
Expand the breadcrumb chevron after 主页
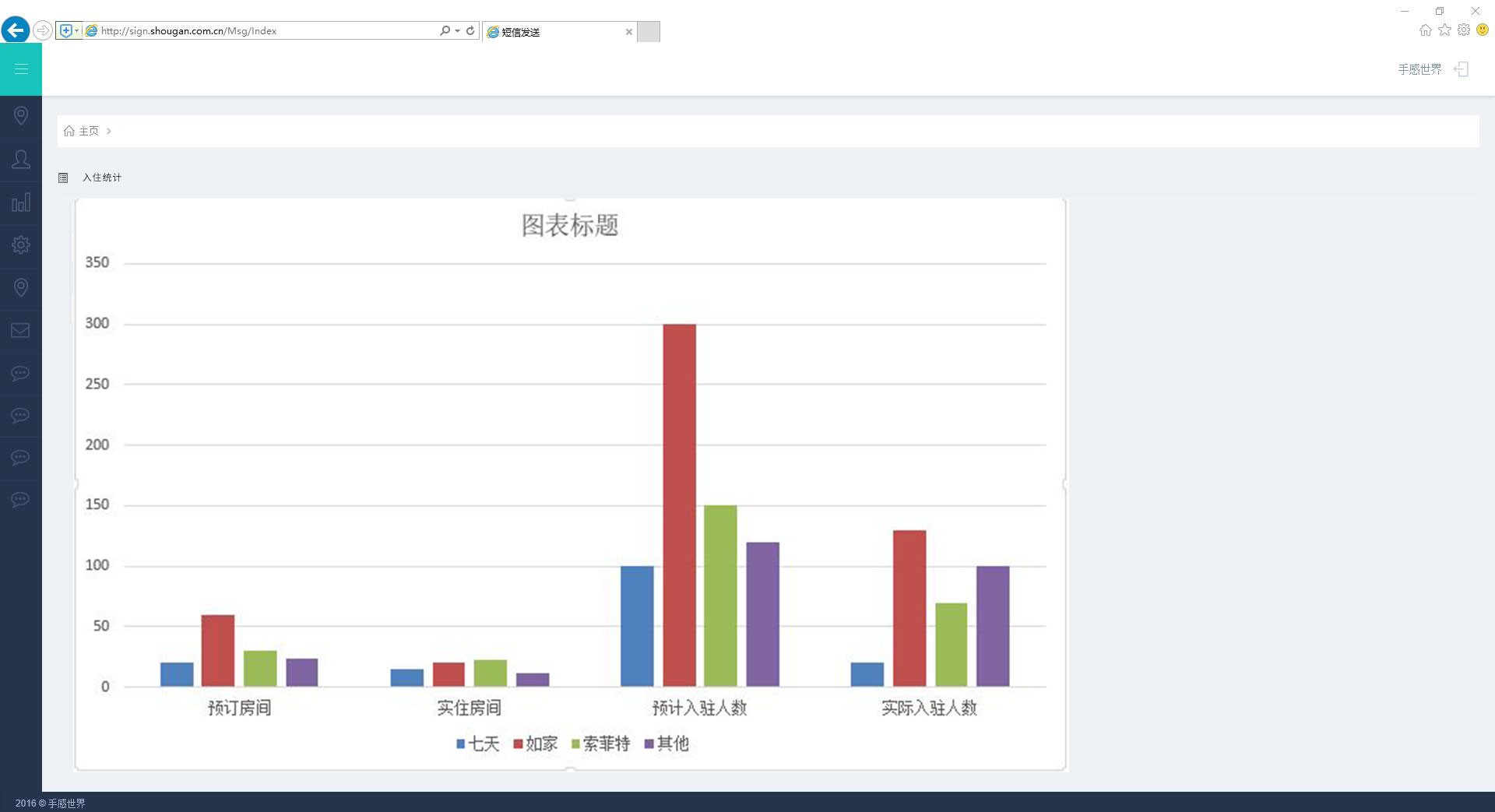(109, 131)
